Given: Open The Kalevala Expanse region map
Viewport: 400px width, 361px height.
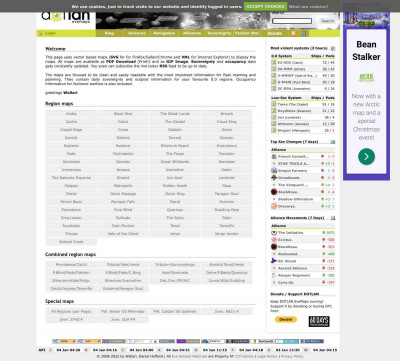Looking at the screenshot, I should coord(71,178).
